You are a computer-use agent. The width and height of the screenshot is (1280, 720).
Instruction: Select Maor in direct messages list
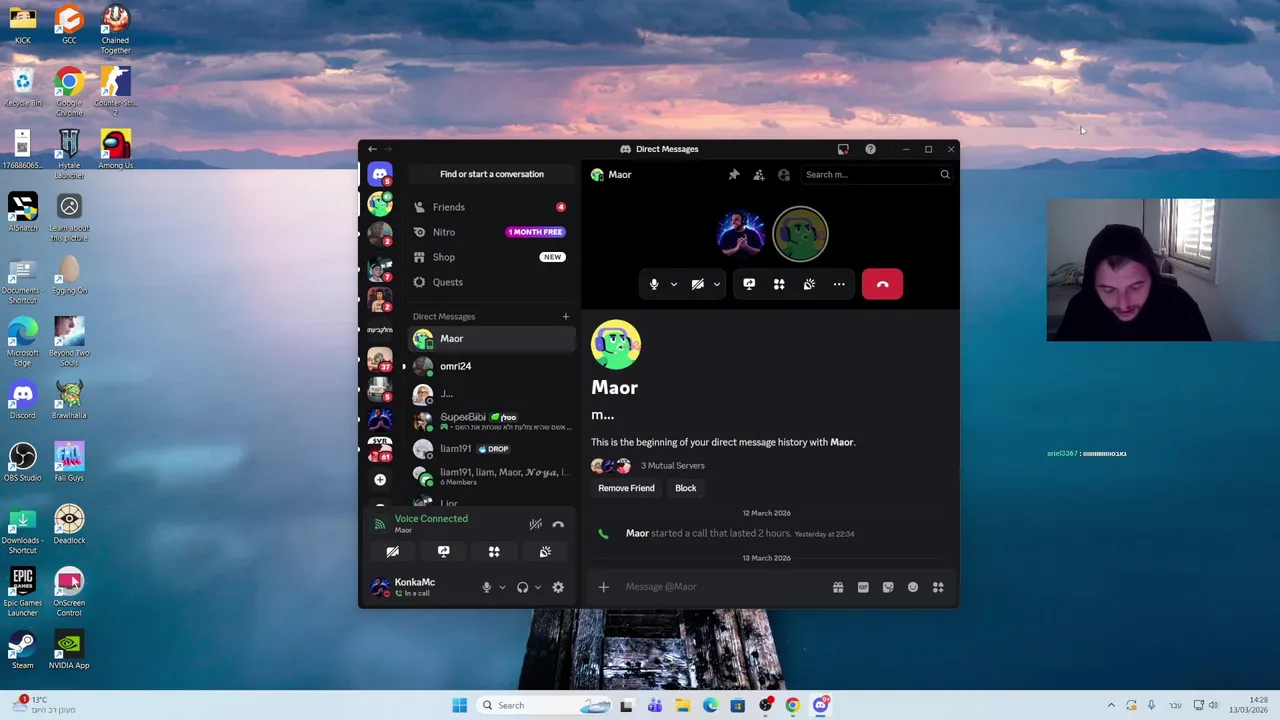tap(491, 339)
